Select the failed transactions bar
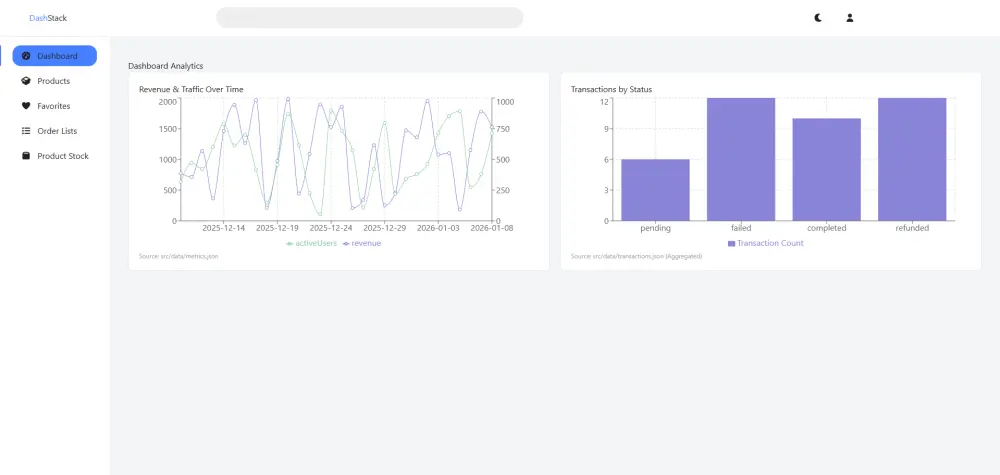The height and width of the screenshot is (475, 1000). click(741, 160)
